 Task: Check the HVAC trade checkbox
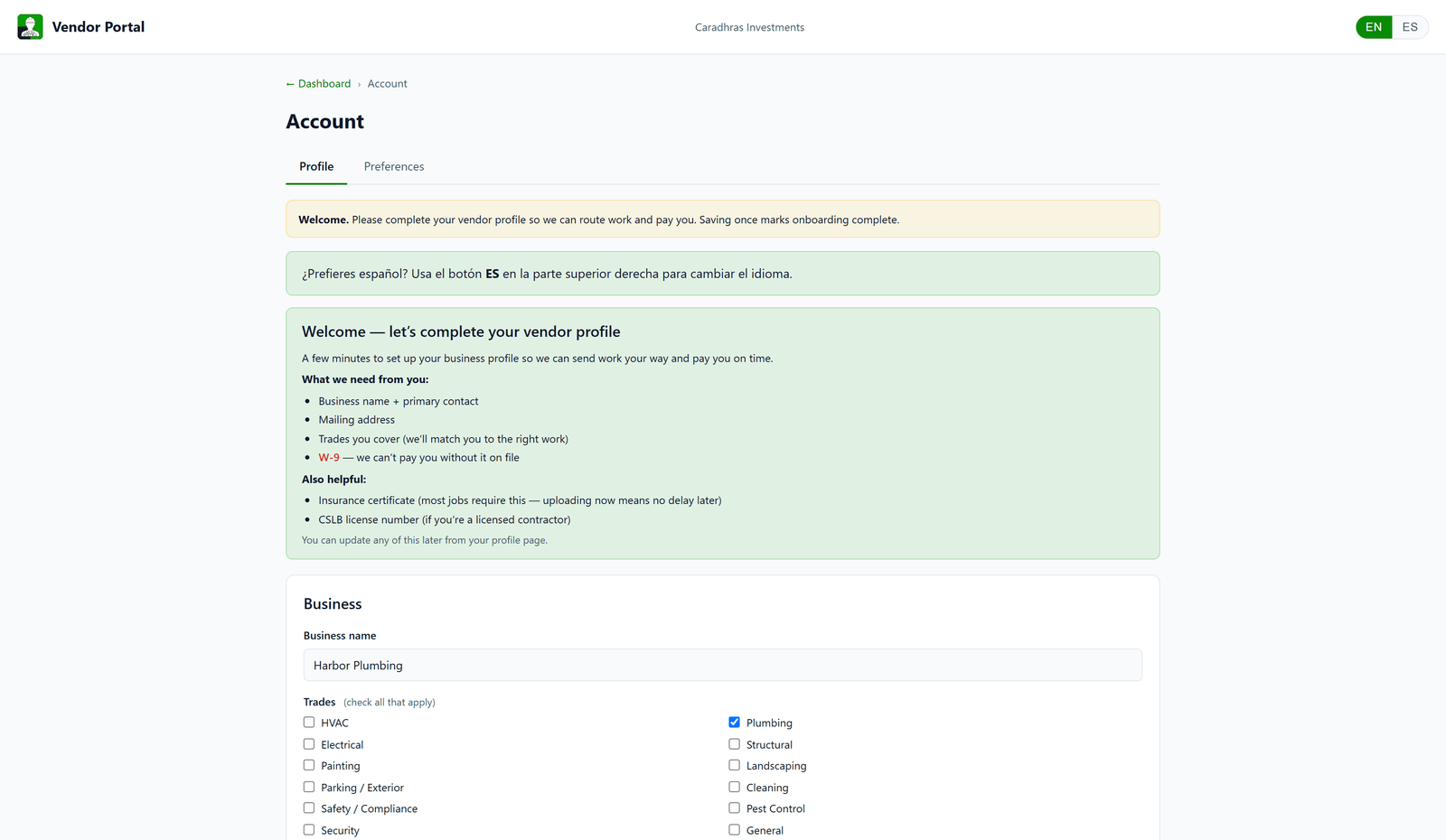pyautogui.click(x=309, y=723)
